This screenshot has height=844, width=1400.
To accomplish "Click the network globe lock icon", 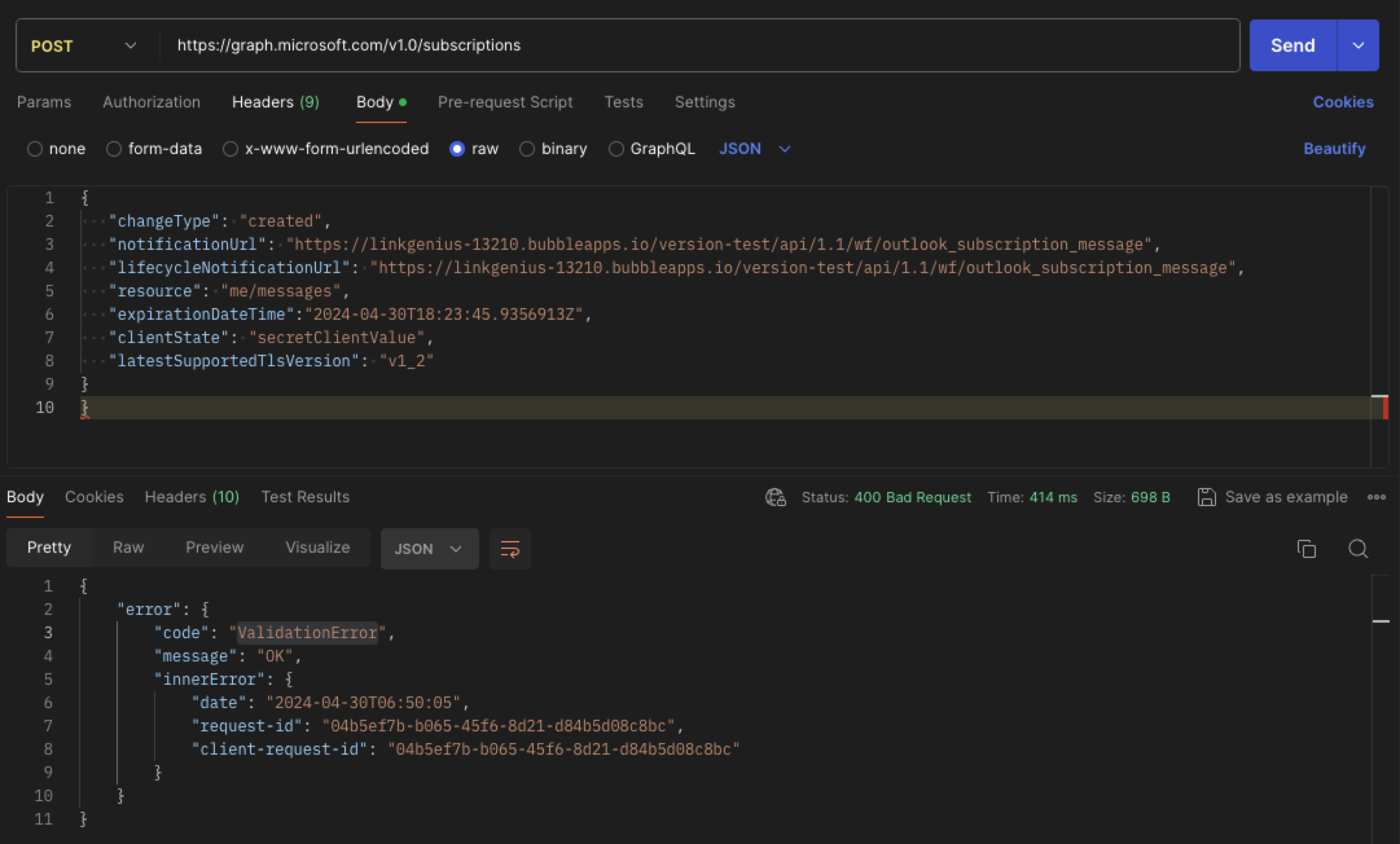I will click(775, 497).
